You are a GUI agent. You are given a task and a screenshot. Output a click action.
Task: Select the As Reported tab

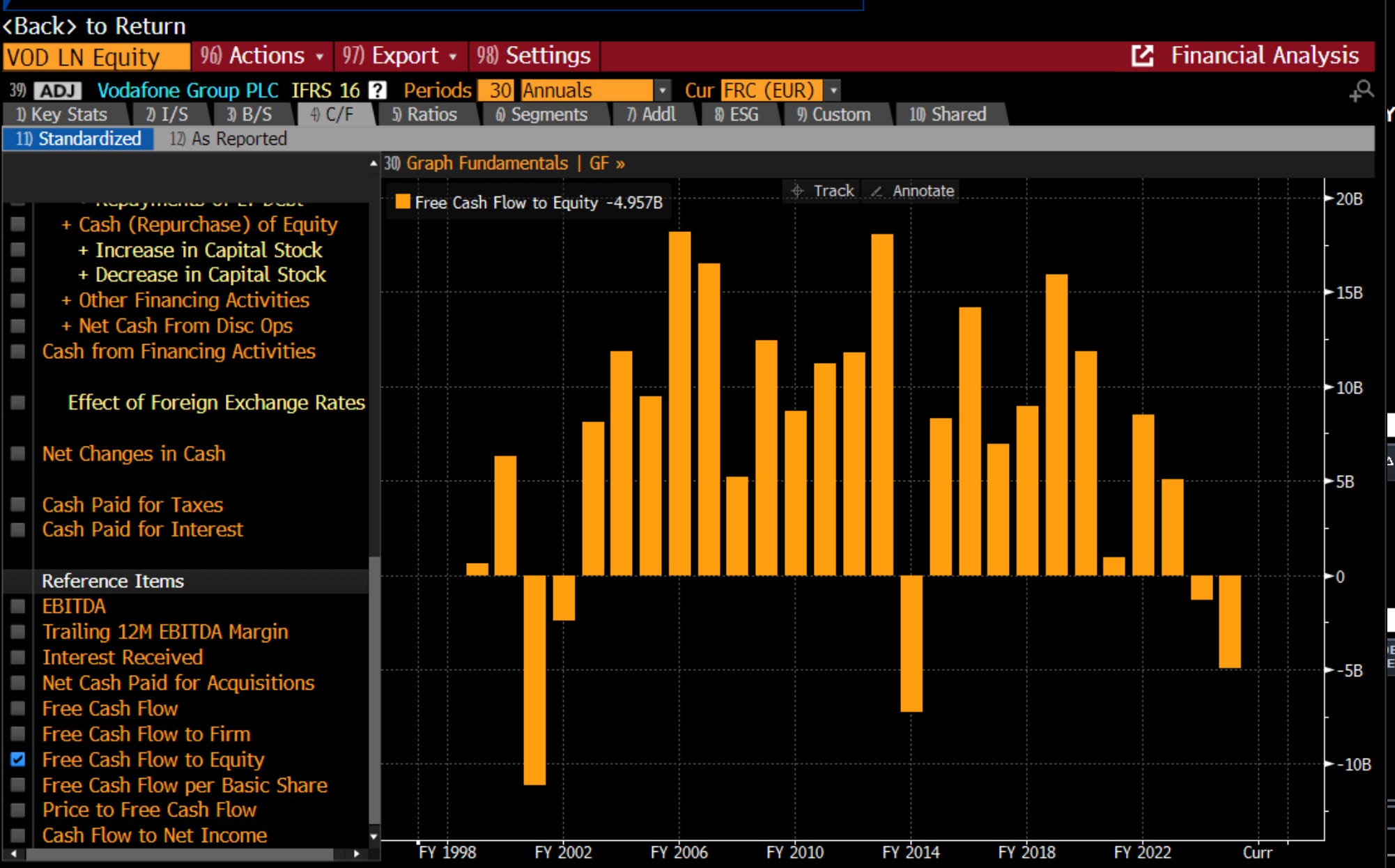(229, 139)
